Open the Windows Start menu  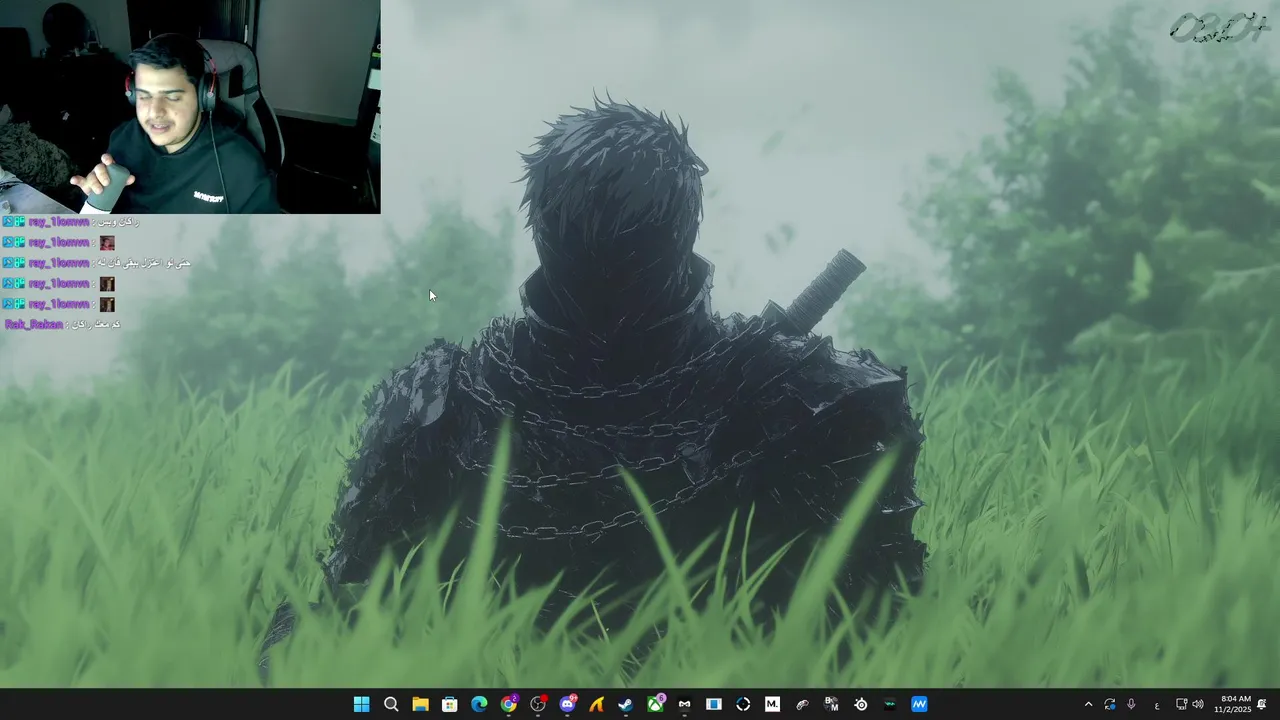click(x=361, y=704)
